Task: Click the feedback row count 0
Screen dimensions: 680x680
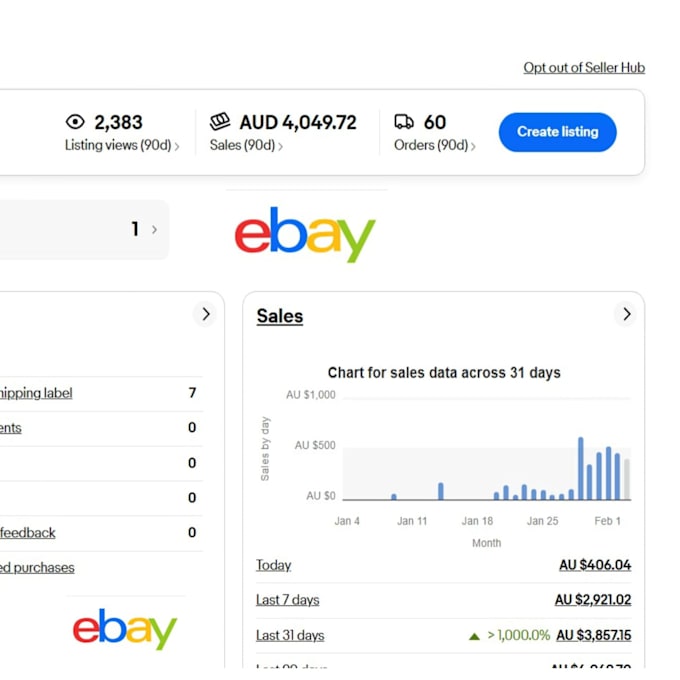Action: pyautogui.click(x=192, y=533)
